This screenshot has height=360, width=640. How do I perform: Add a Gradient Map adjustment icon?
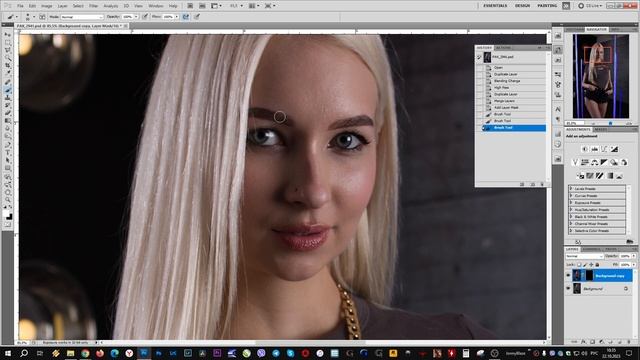point(609,176)
